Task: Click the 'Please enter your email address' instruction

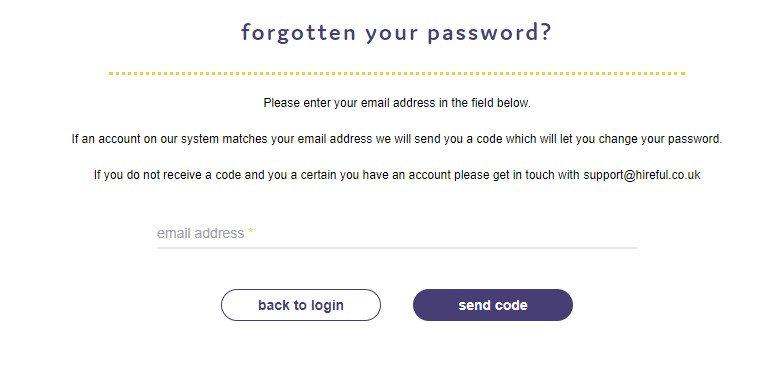Action: point(396,103)
